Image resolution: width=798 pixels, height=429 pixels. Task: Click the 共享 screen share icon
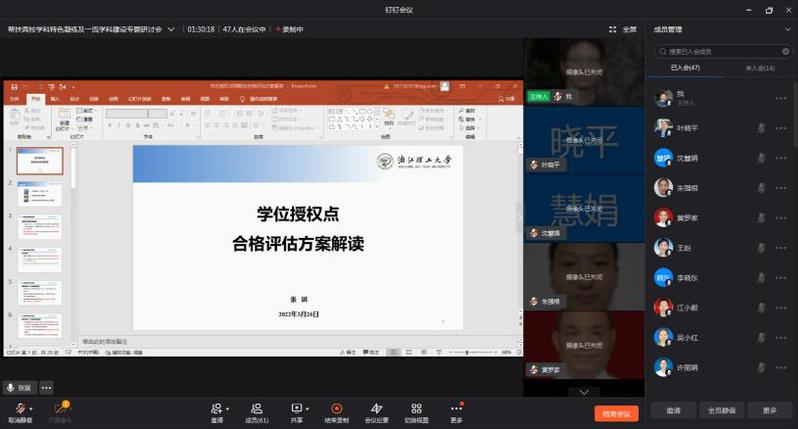point(296,408)
